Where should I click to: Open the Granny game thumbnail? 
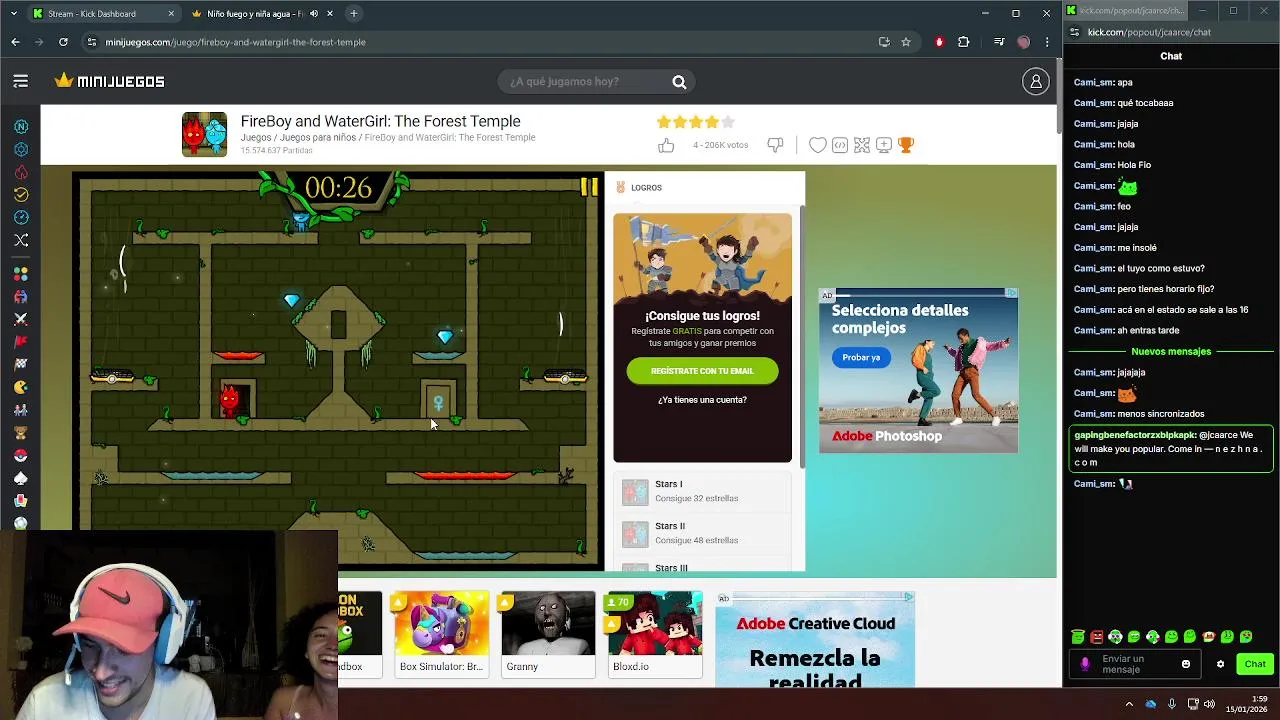(548, 634)
